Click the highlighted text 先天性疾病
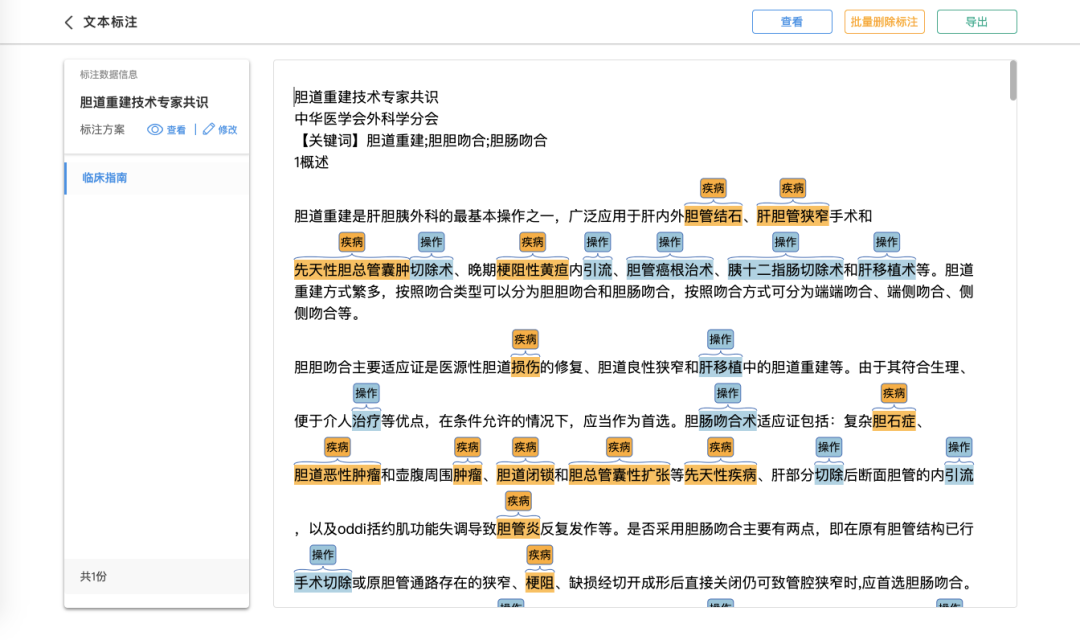The image size is (1080, 640). click(720, 475)
